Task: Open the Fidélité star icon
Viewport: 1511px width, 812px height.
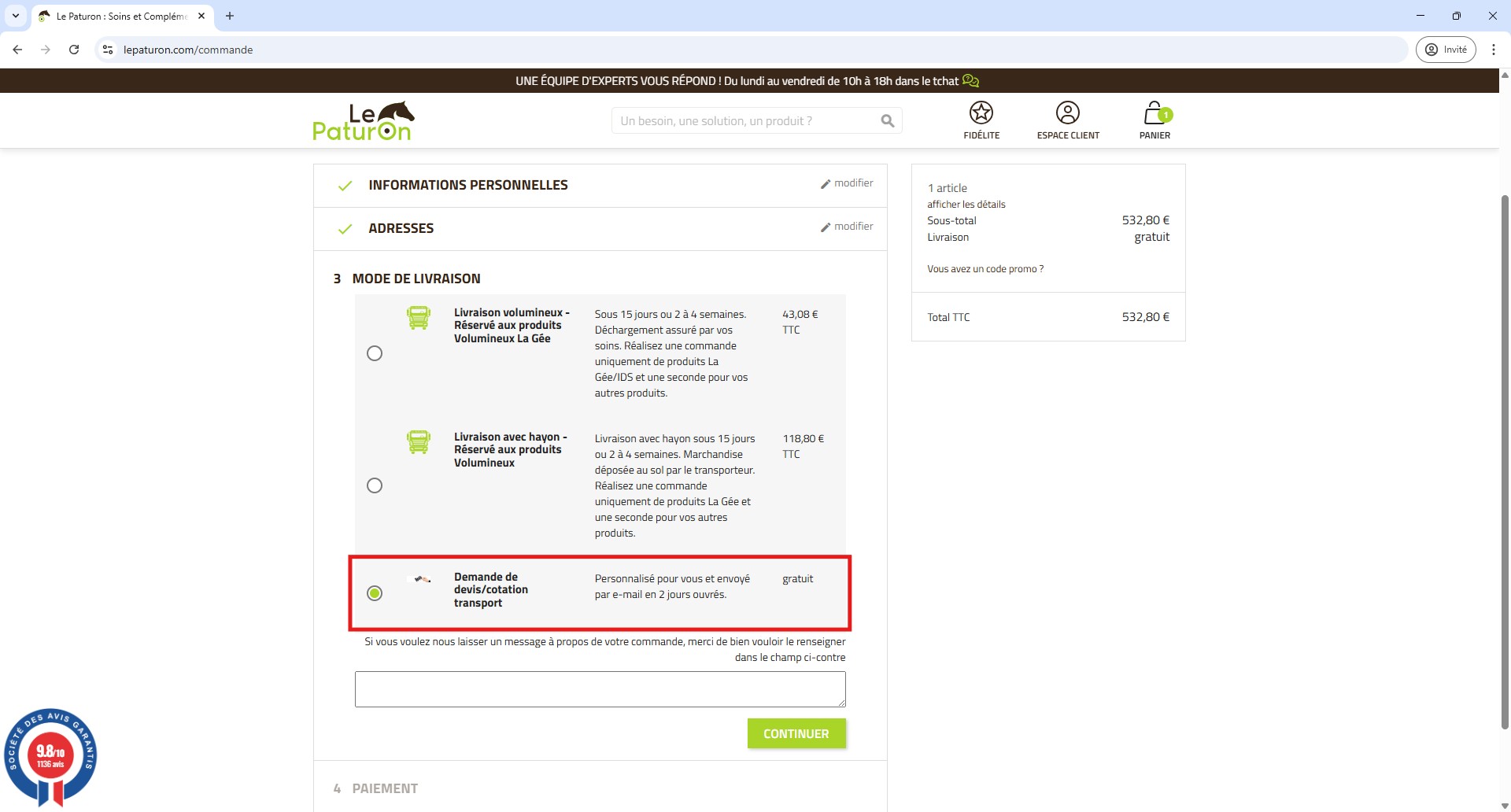Action: (981, 113)
